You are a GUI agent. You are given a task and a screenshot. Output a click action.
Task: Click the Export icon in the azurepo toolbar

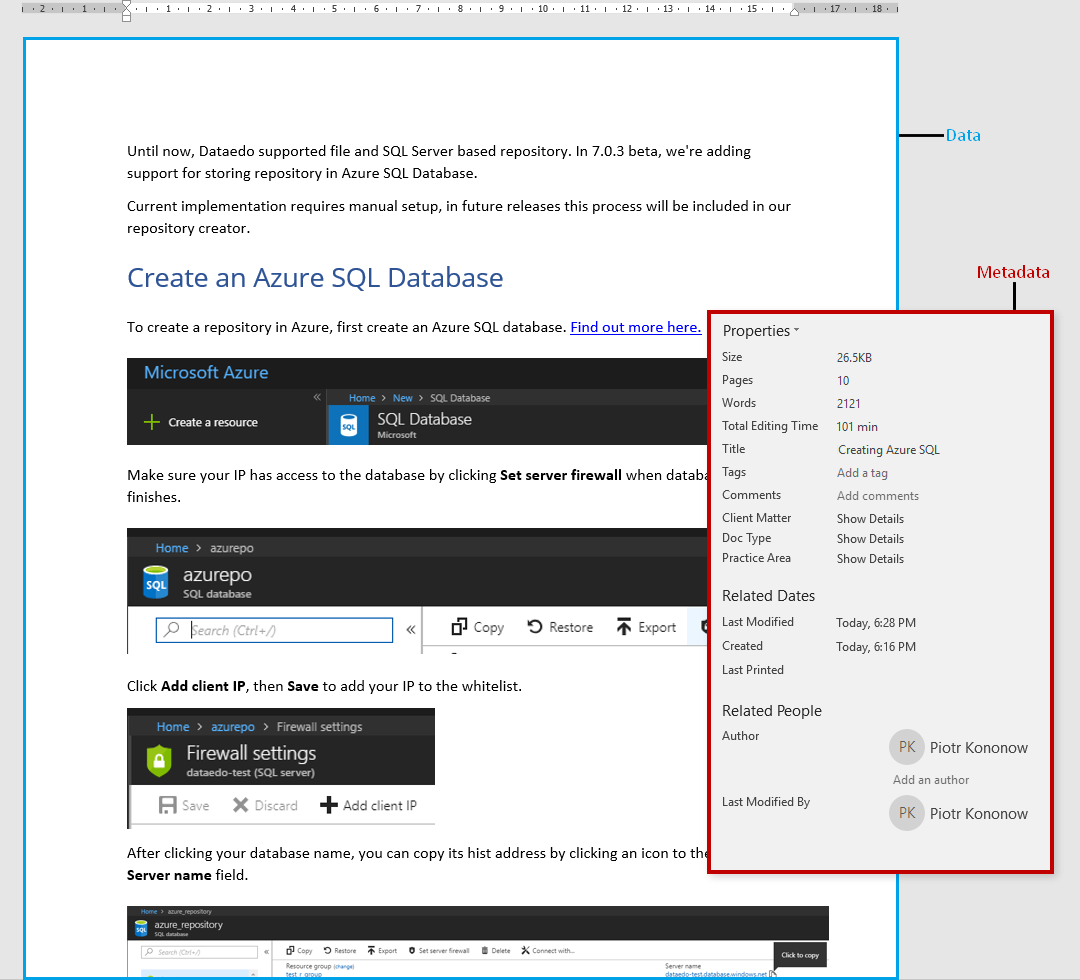point(623,627)
